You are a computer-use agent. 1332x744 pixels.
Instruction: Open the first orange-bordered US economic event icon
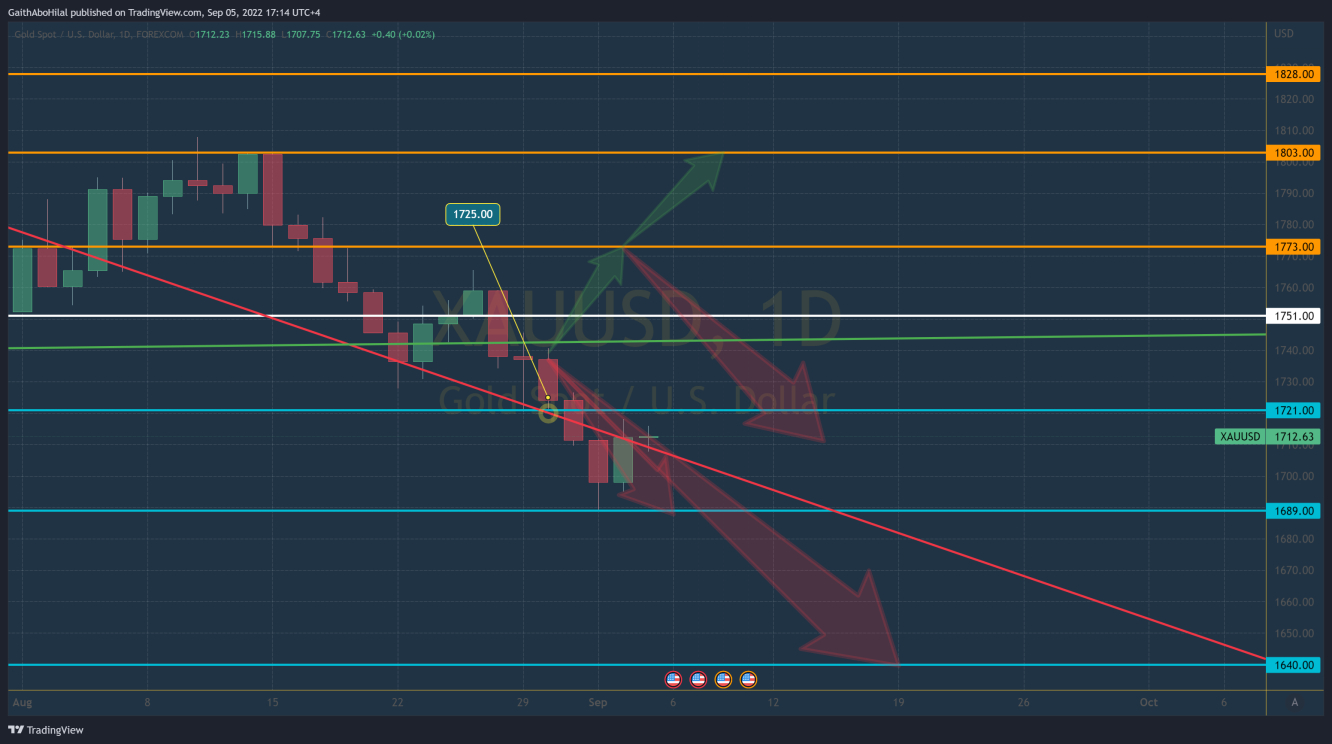click(x=723, y=680)
